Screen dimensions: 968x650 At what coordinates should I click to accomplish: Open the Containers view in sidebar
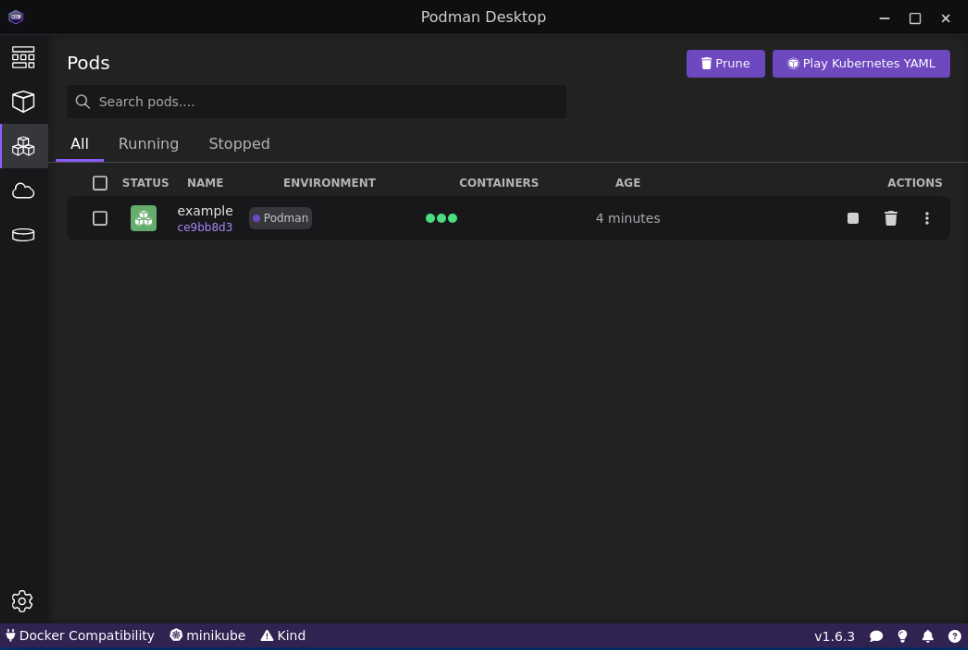tap(23, 57)
